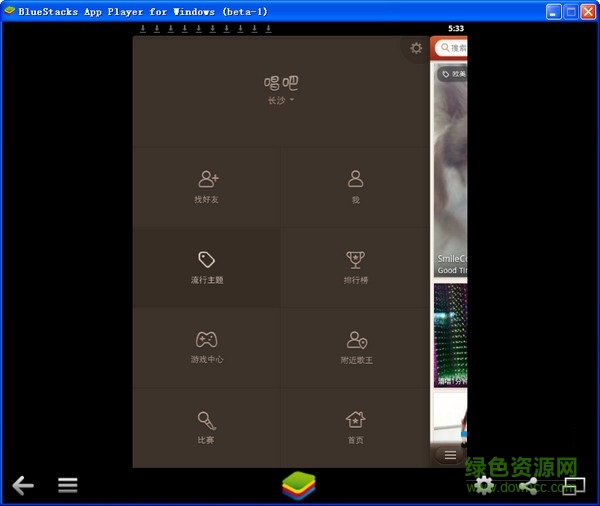Open the LED lights stage thumbnail
The width and height of the screenshot is (600, 506).
[x=450, y=335]
